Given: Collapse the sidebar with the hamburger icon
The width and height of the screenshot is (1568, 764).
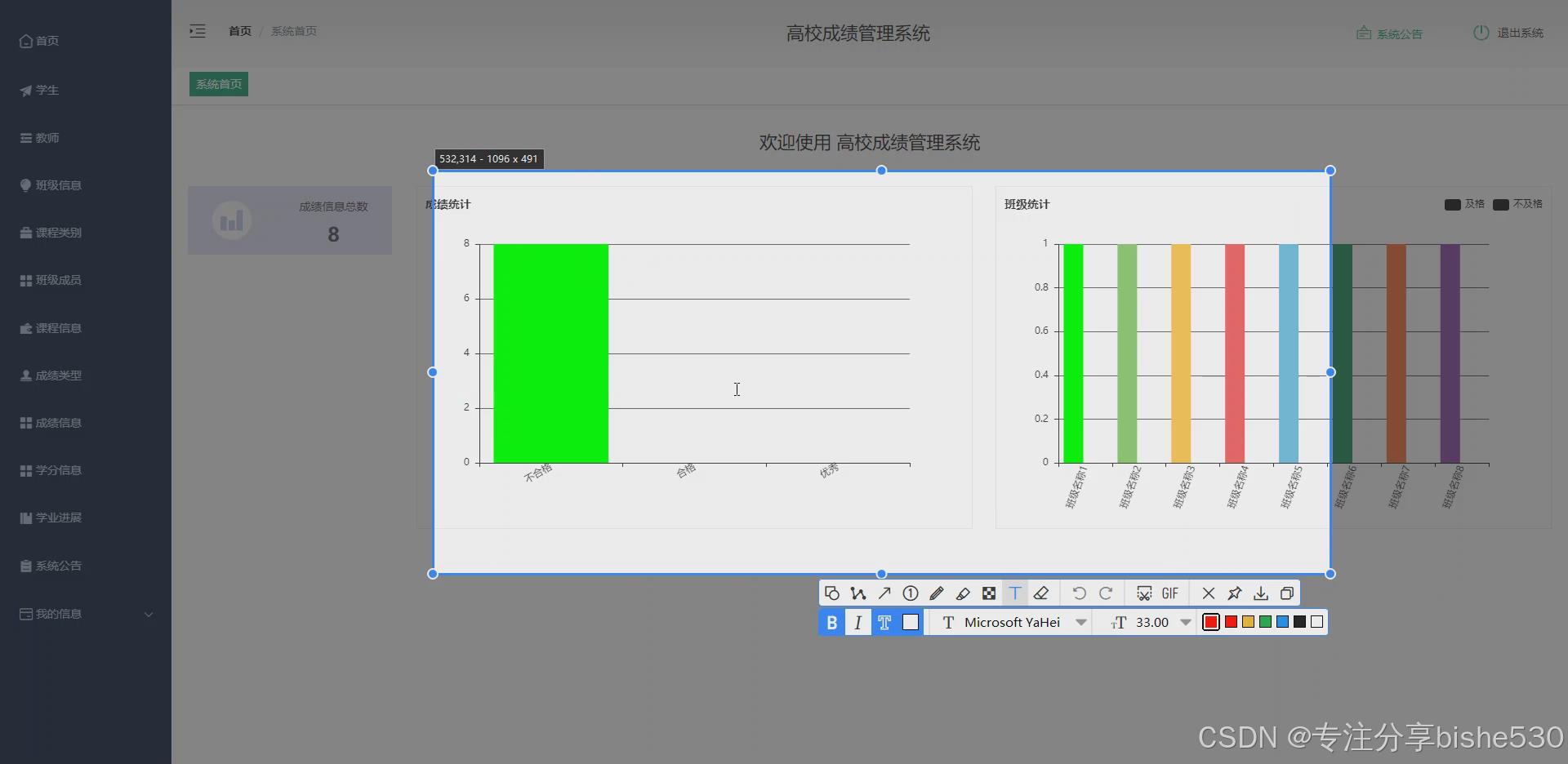Looking at the screenshot, I should (198, 31).
